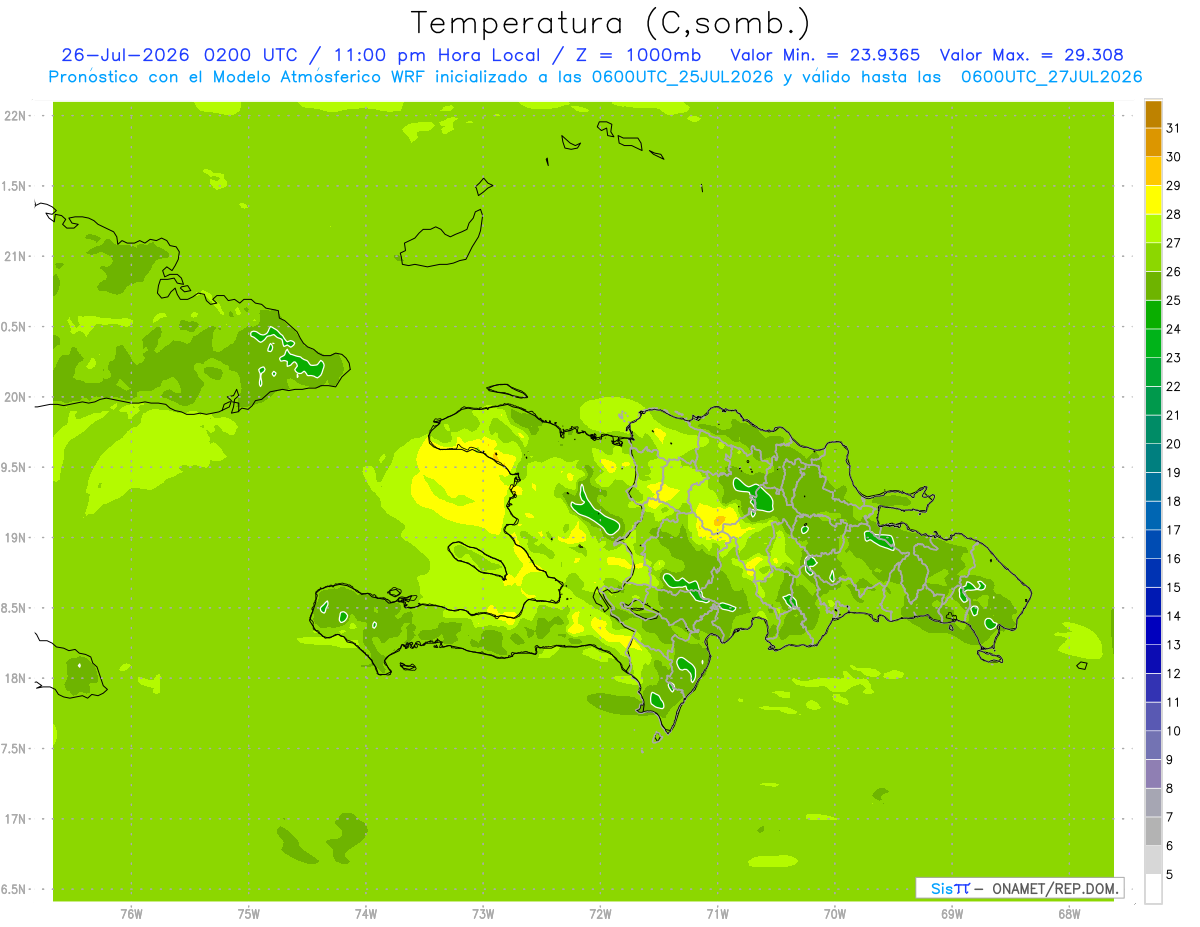Viewport: 1200px width, 927px height.
Task: Click the "69W" longitude label
Action: point(952,914)
